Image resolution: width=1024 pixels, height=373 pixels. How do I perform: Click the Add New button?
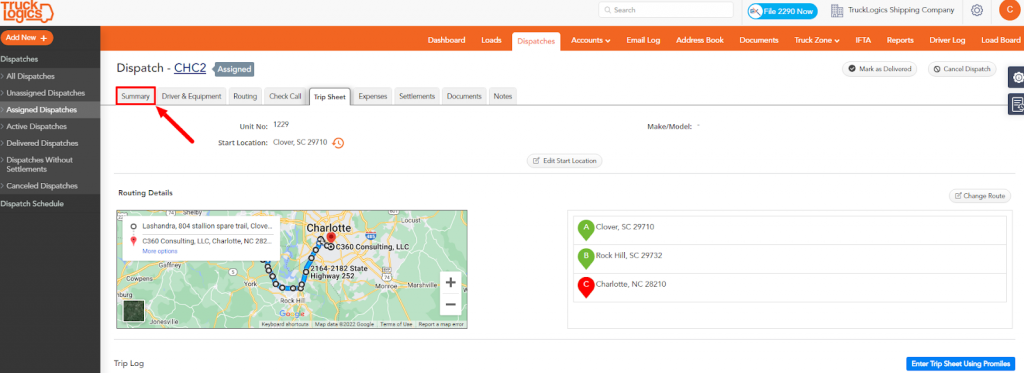27,38
